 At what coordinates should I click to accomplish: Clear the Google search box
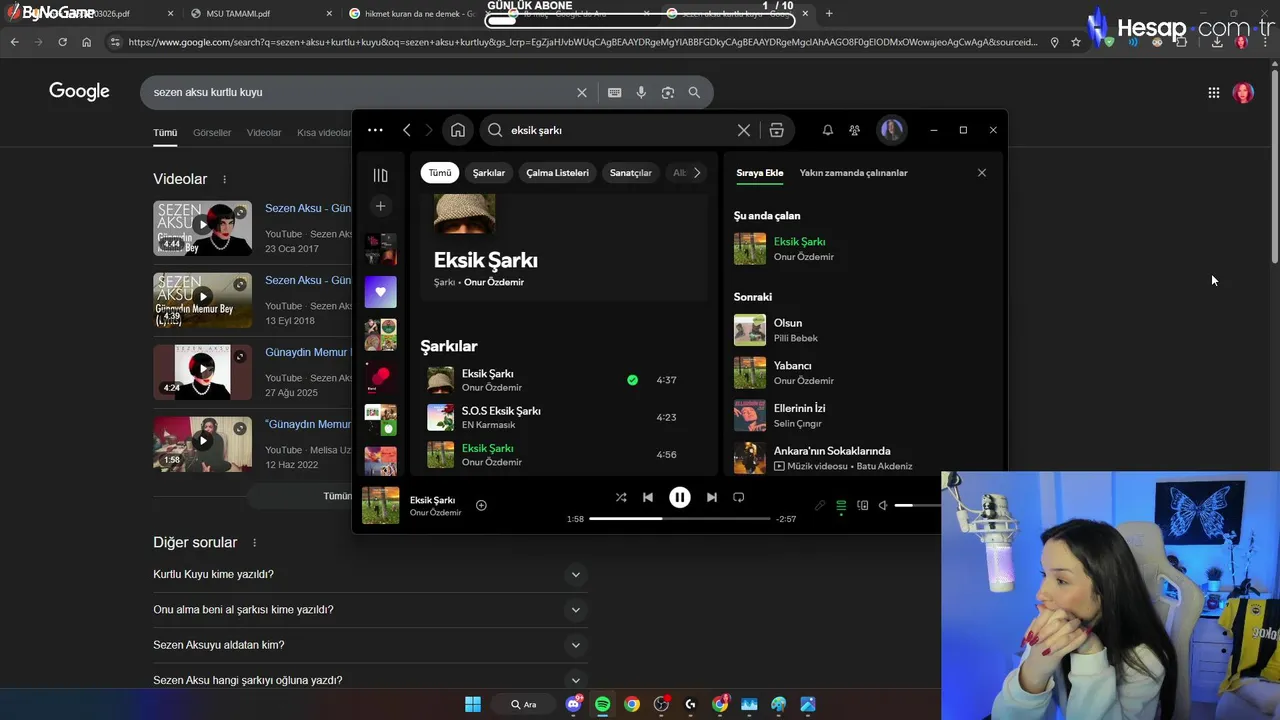click(582, 92)
